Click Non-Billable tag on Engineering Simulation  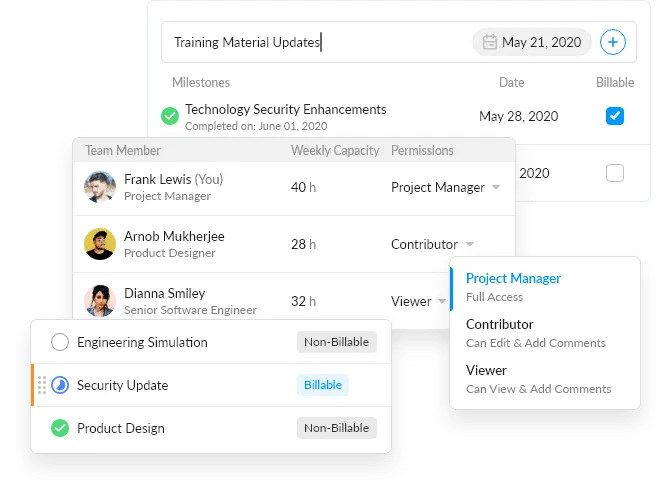(337, 342)
